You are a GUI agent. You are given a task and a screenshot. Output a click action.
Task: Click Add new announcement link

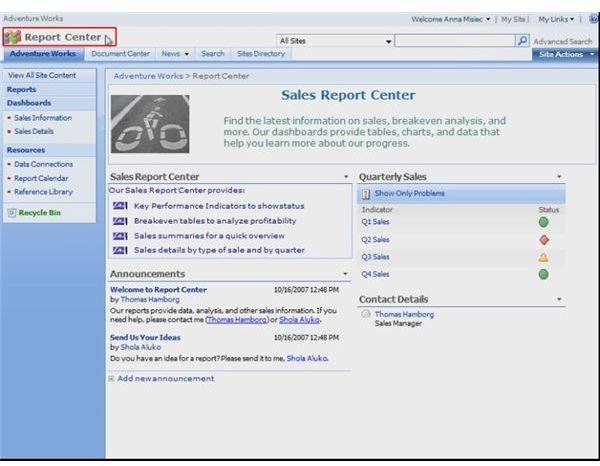pos(166,379)
